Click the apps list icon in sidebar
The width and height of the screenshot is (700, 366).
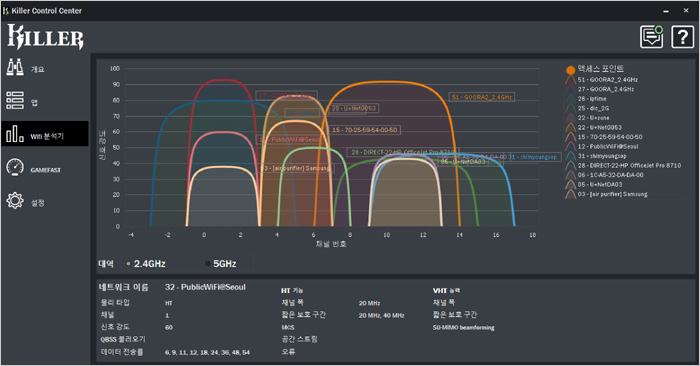point(15,100)
